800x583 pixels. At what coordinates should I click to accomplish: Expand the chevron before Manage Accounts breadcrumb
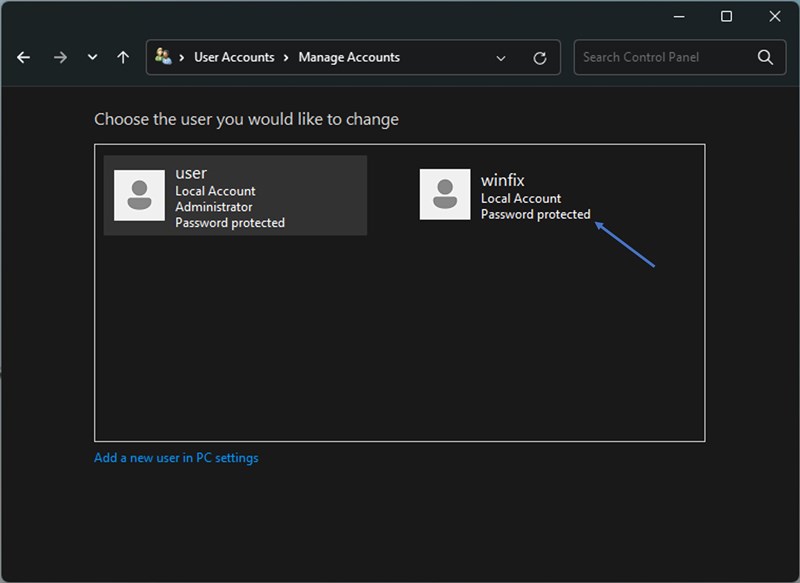286,58
